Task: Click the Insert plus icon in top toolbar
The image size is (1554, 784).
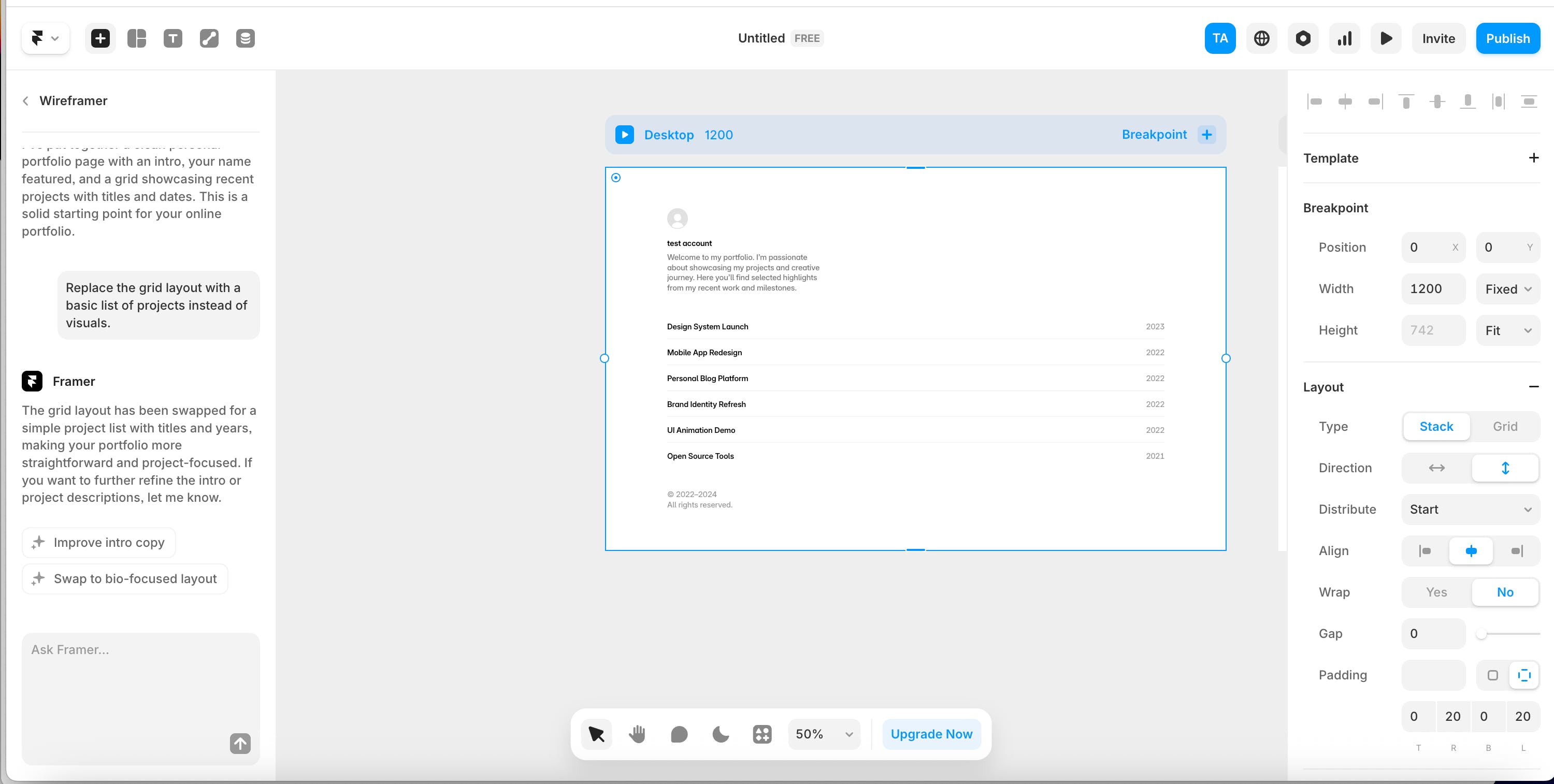Action: coord(100,39)
